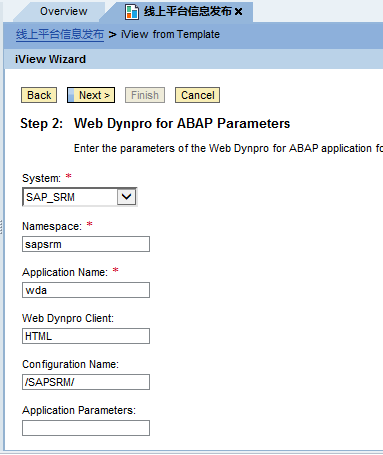Close the 线上平台信息发布 tab

pyautogui.click(x=238, y=12)
